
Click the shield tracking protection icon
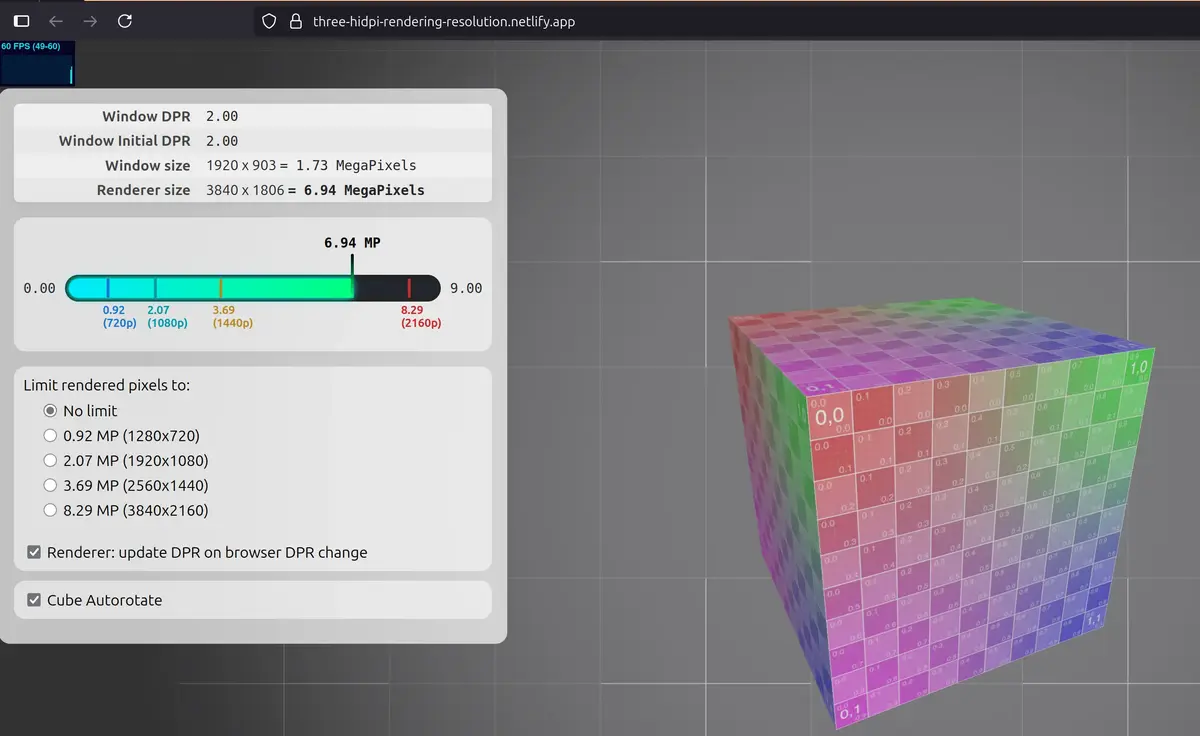268,21
